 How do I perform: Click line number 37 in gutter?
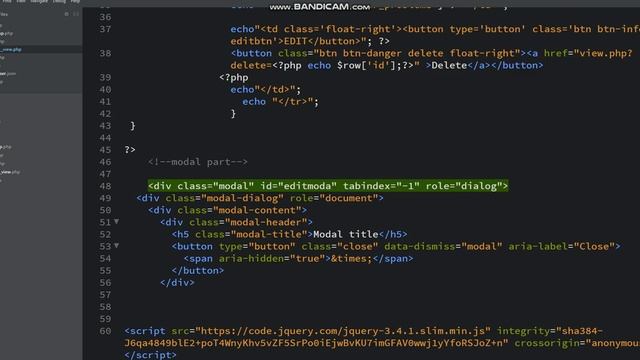tap(105, 29)
